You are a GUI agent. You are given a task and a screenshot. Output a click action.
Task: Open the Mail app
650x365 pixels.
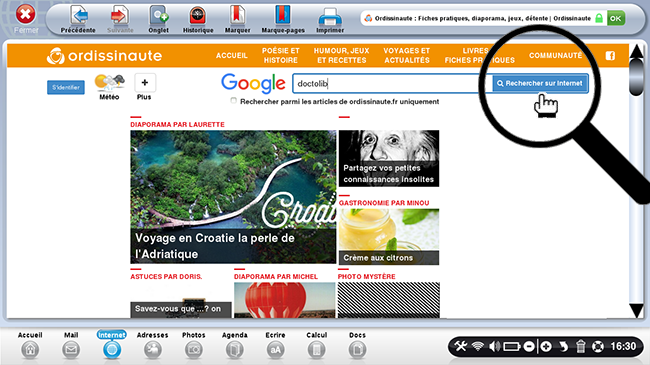pos(71,346)
